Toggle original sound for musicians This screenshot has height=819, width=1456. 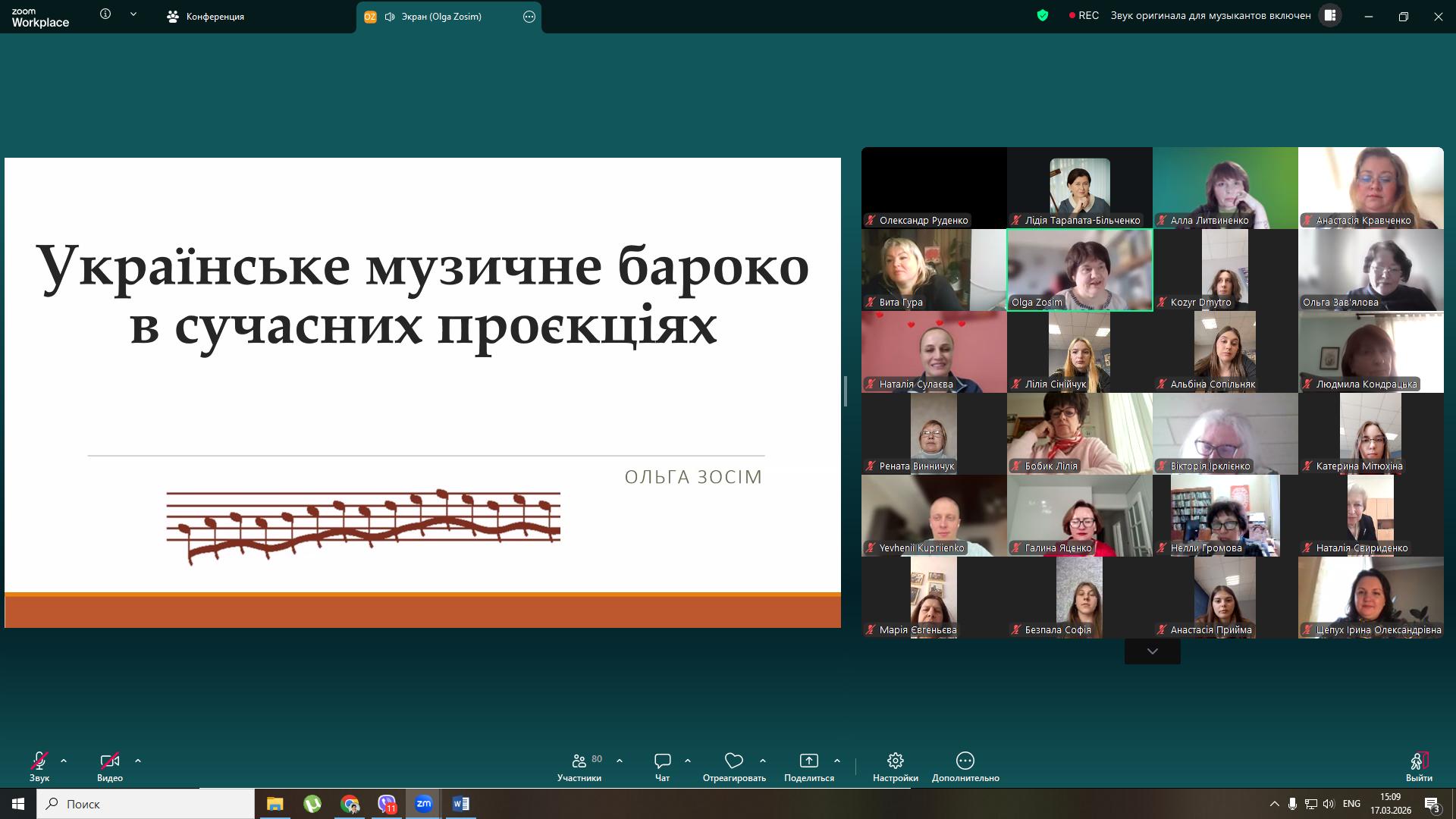(x=1210, y=15)
